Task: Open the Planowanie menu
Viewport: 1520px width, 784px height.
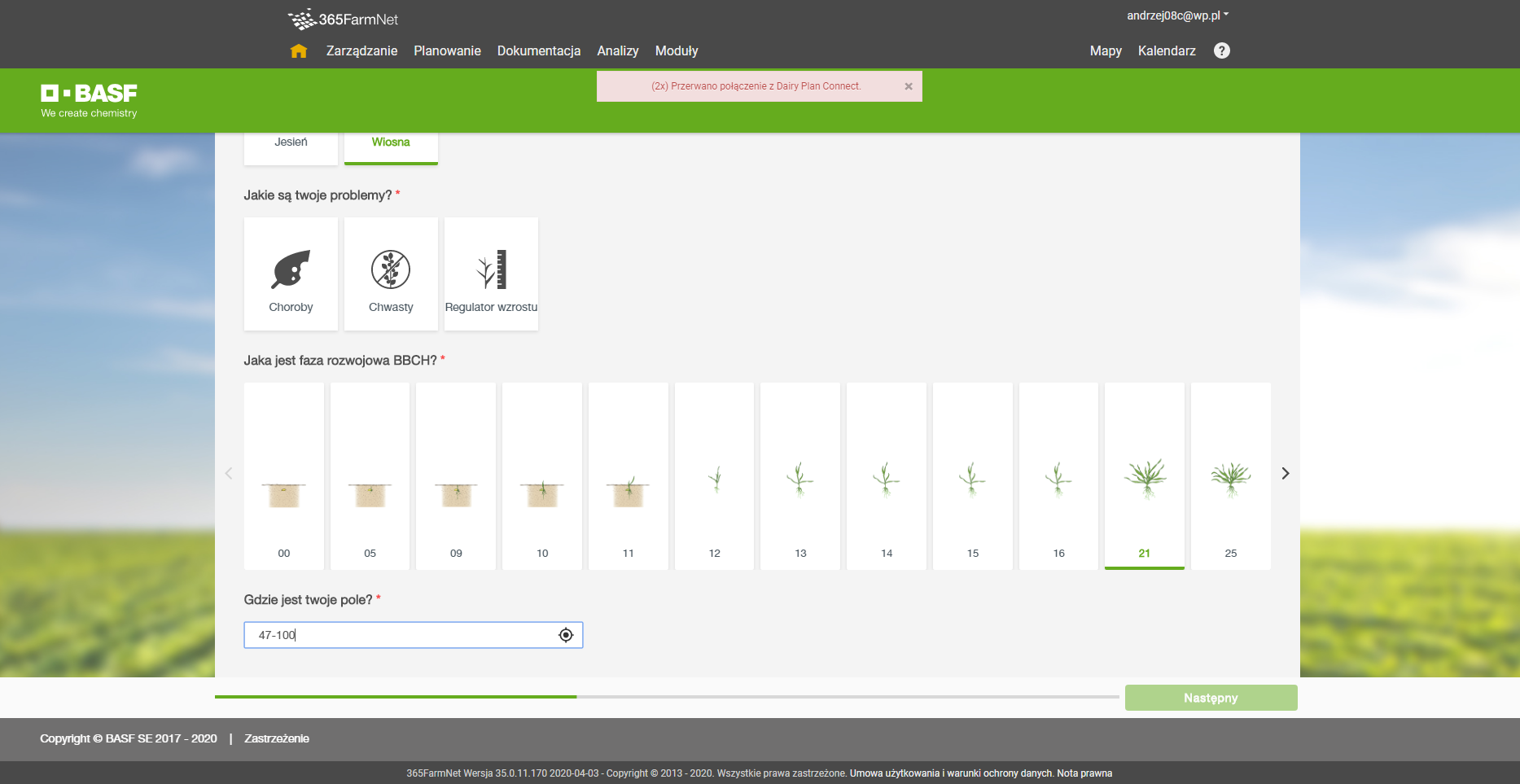Action: coord(447,50)
